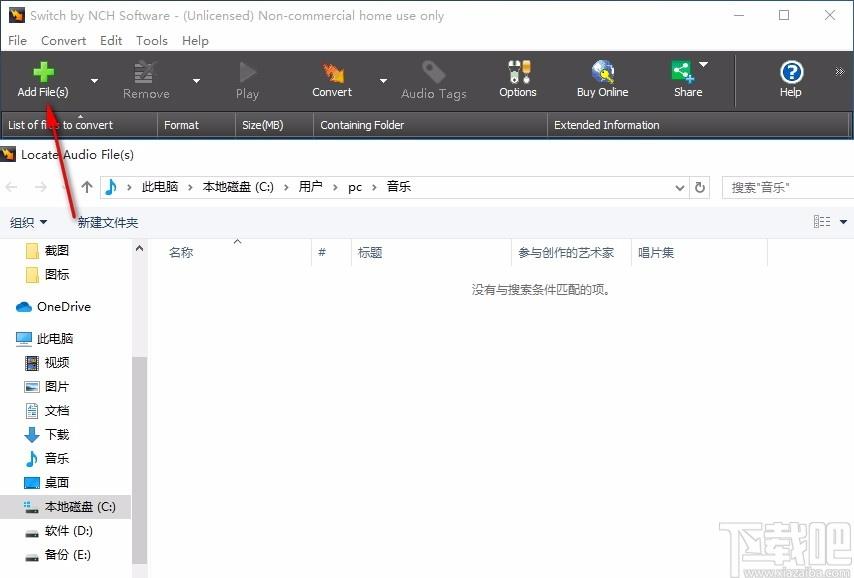This screenshot has height=578, width=854.
Task: Select 此电脑 in the navigation pane
Action: pyautogui.click(x=45, y=338)
